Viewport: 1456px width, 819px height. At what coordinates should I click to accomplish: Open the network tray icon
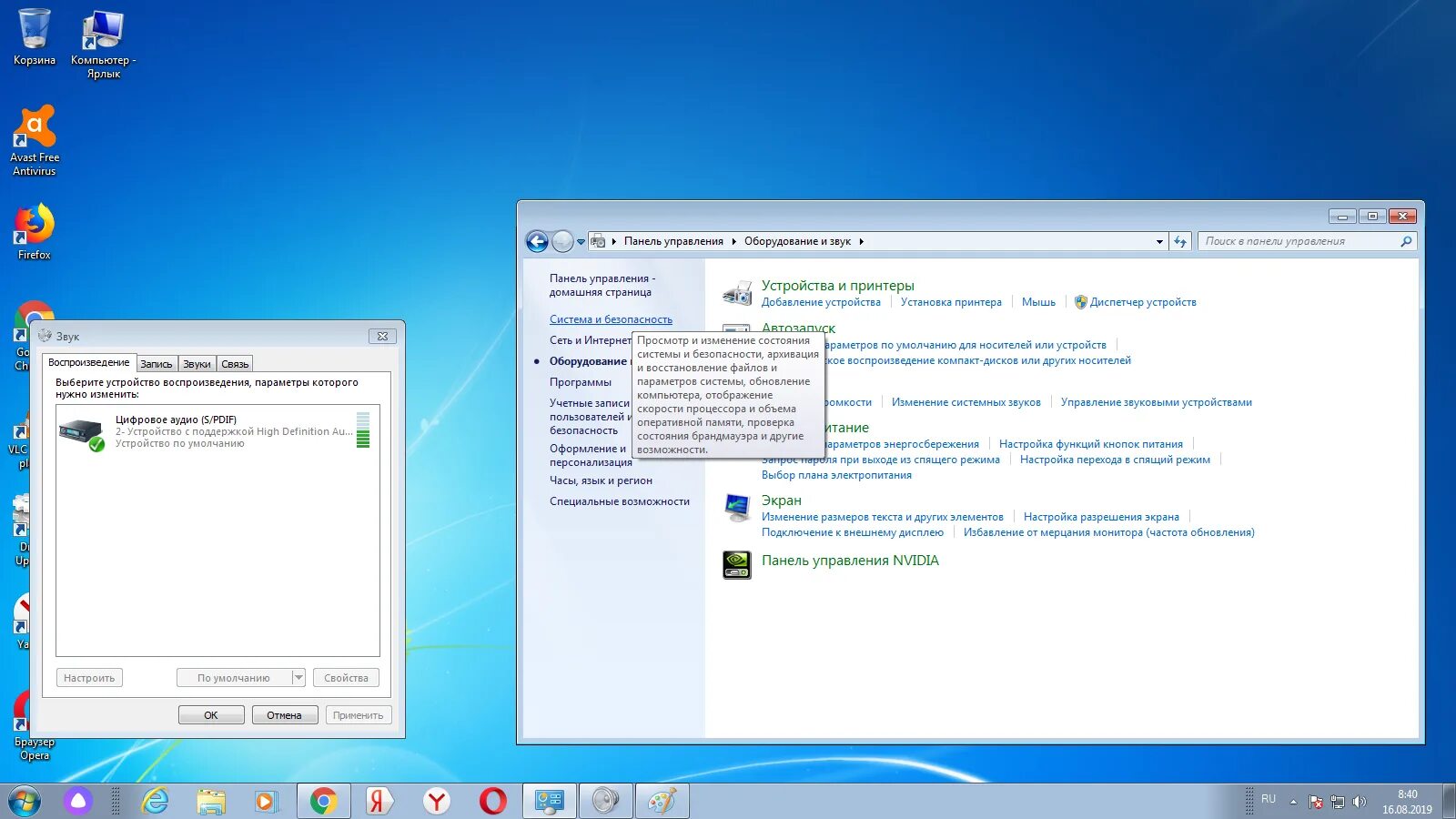[1338, 802]
